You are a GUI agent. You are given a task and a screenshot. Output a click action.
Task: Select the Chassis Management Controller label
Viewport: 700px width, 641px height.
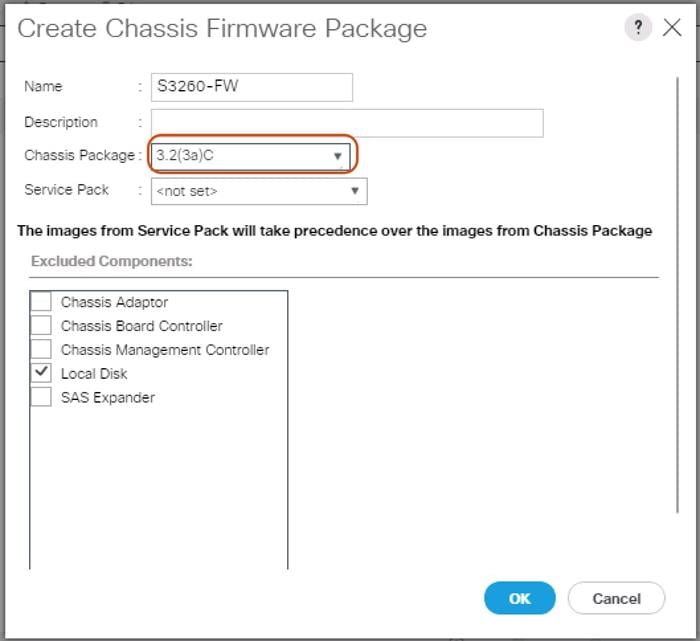(x=165, y=350)
